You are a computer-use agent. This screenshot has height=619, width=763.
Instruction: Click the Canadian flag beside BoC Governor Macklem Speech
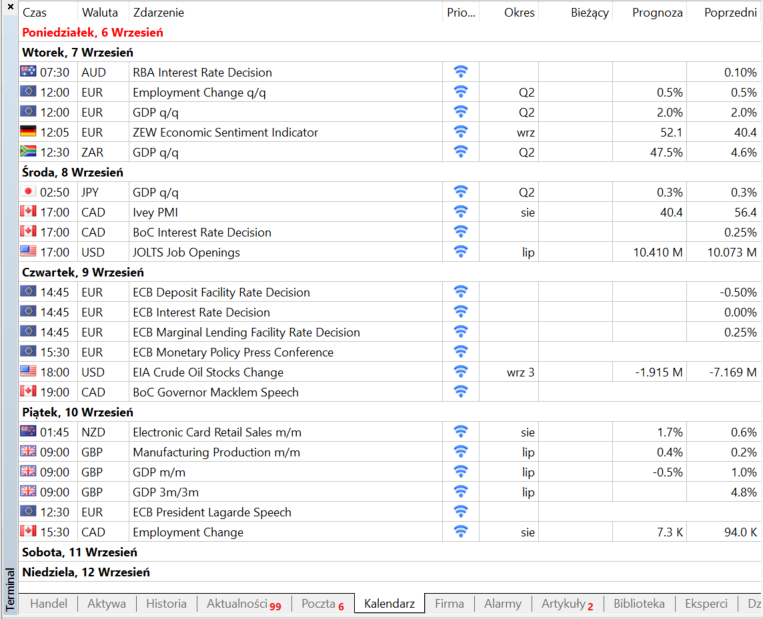(x=28, y=391)
